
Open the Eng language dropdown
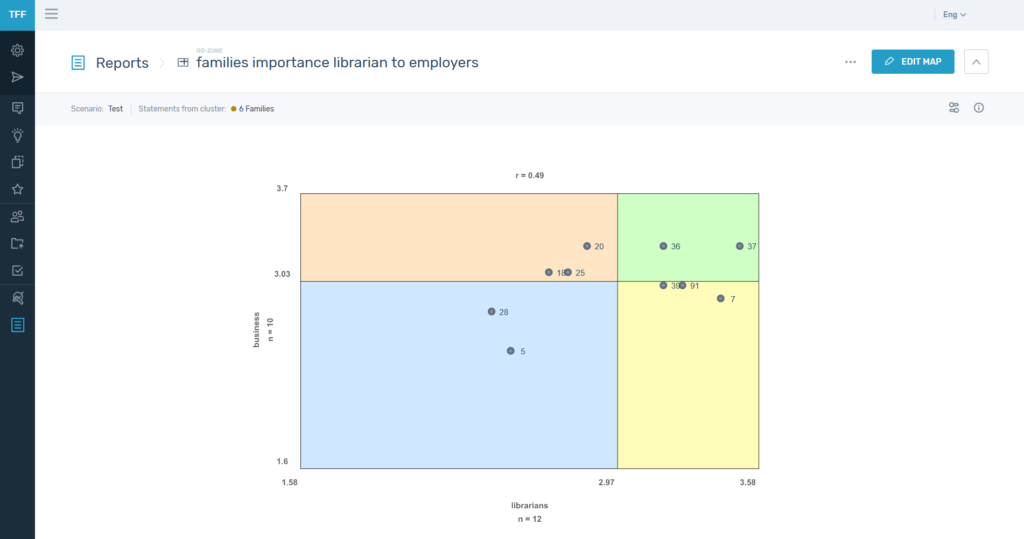(x=954, y=15)
